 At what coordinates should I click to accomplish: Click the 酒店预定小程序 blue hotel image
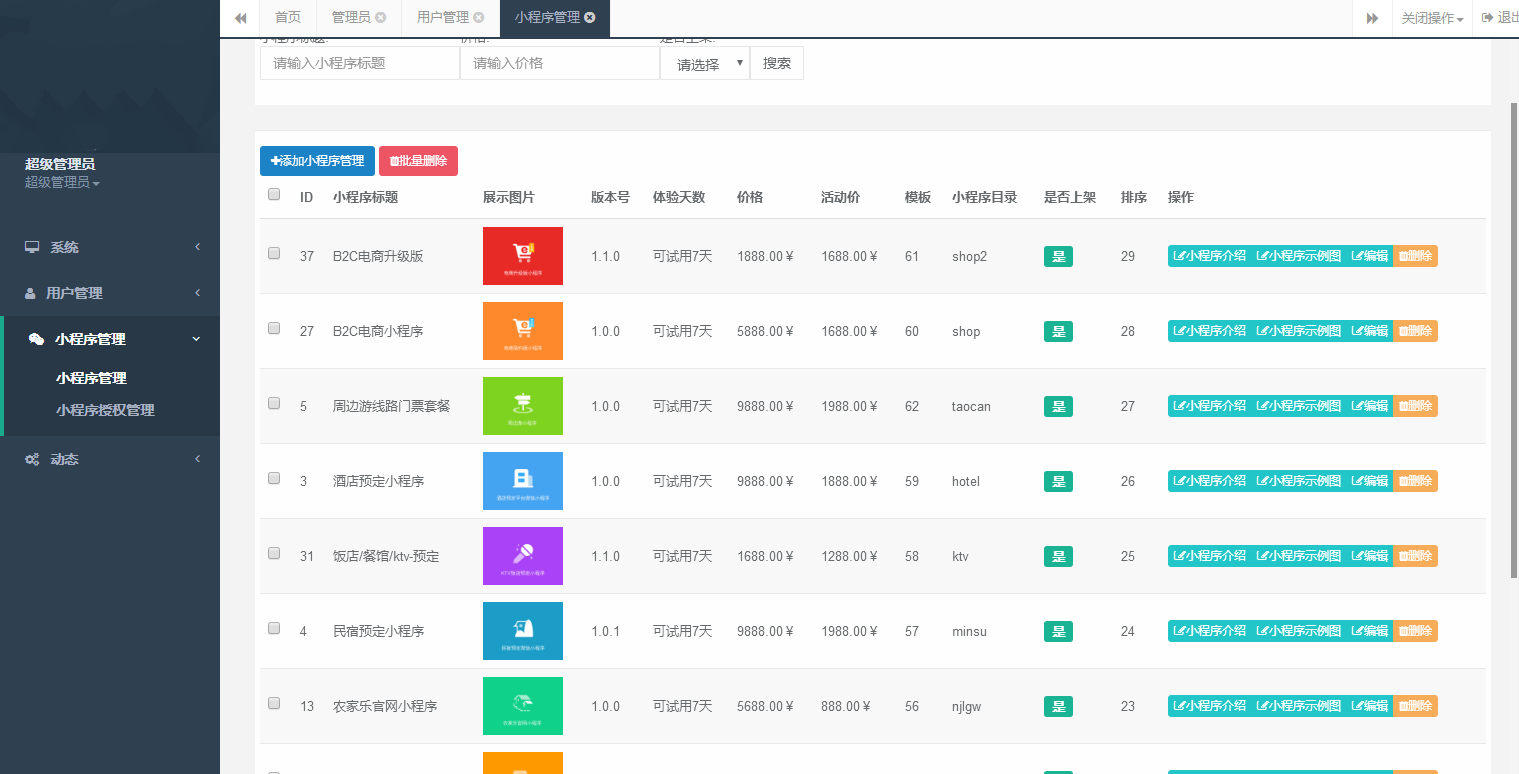pyautogui.click(x=522, y=481)
